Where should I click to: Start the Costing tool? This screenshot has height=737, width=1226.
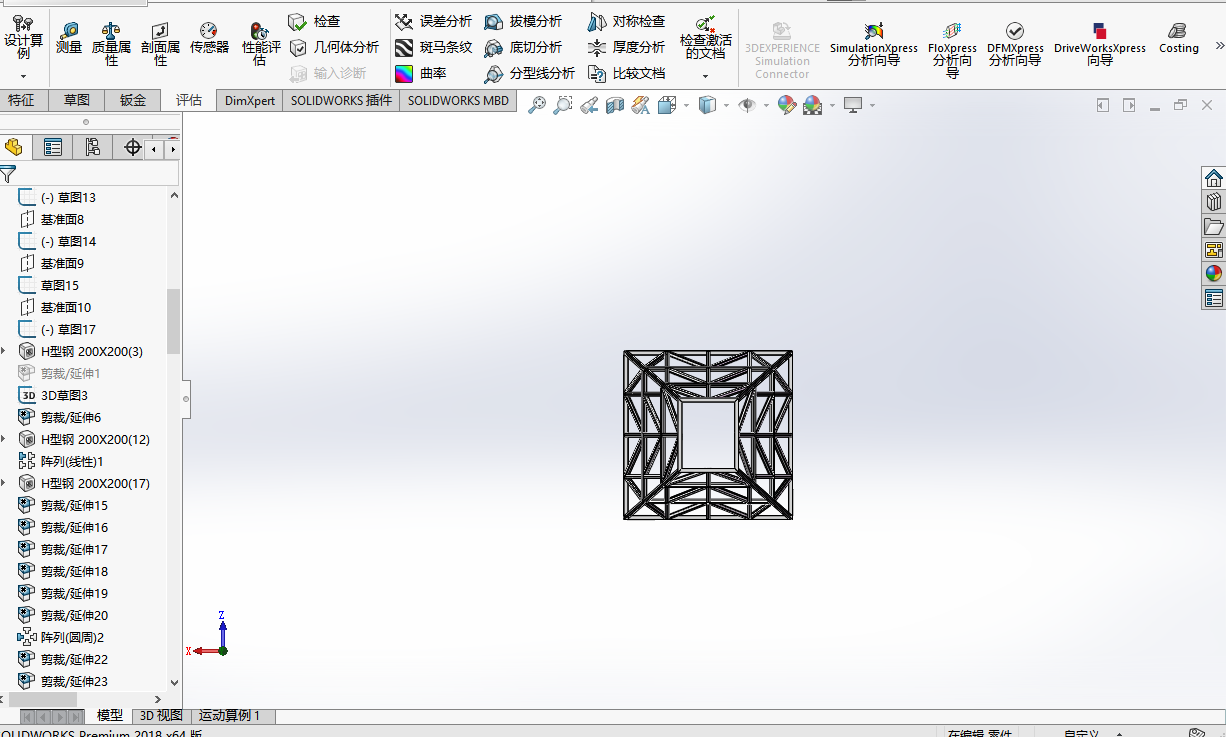point(1178,38)
